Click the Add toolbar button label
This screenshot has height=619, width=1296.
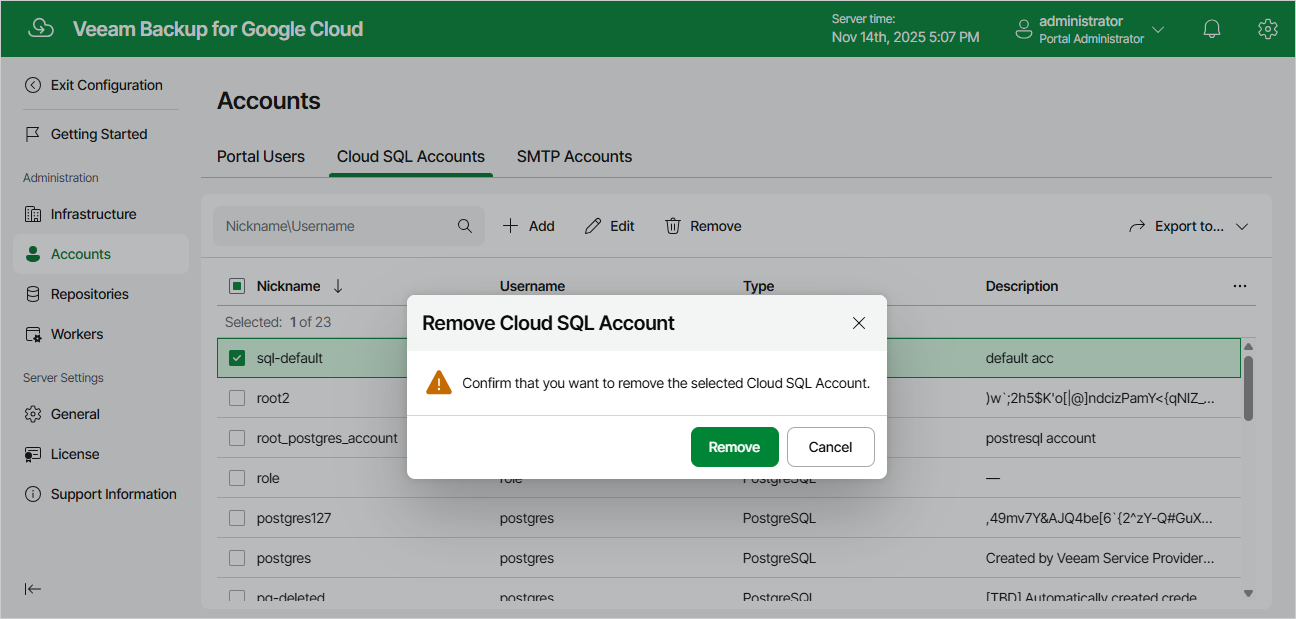click(x=542, y=226)
